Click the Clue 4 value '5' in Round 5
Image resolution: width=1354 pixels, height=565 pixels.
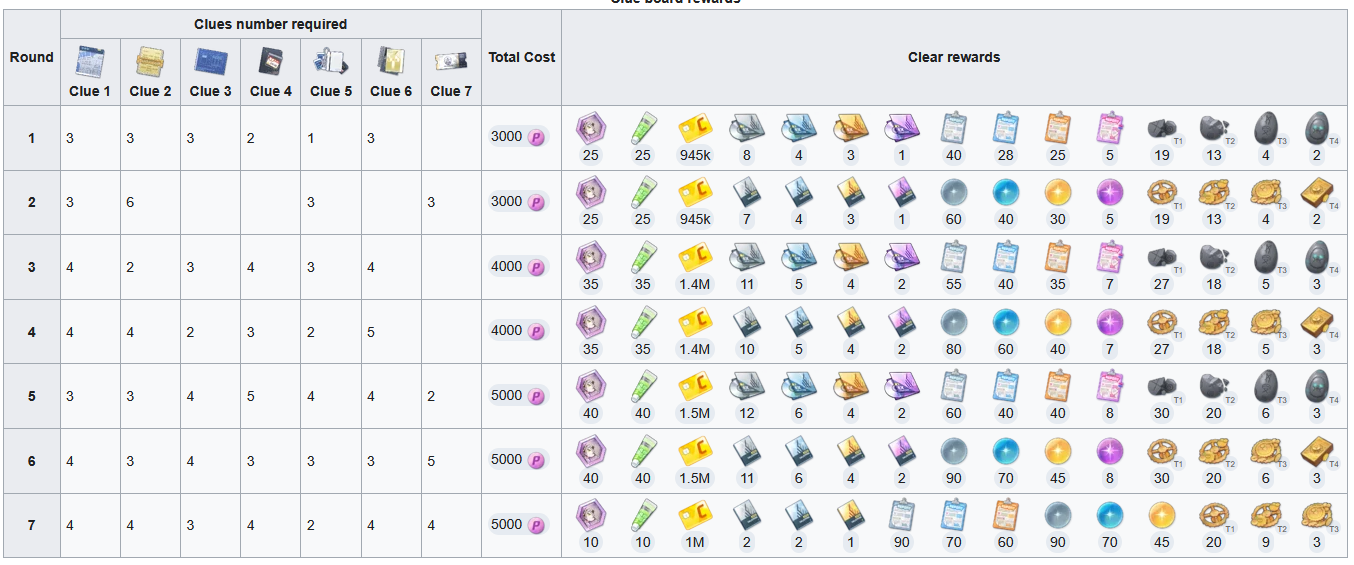pos(250,396)
